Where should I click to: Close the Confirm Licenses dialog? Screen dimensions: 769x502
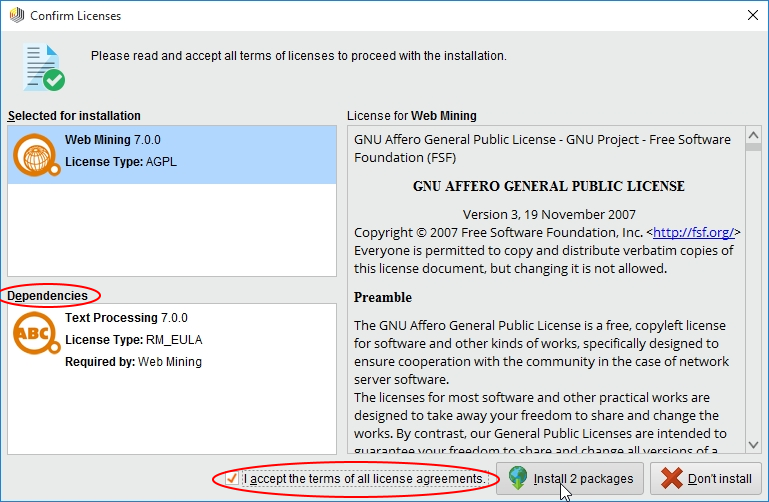coord(751,14)
